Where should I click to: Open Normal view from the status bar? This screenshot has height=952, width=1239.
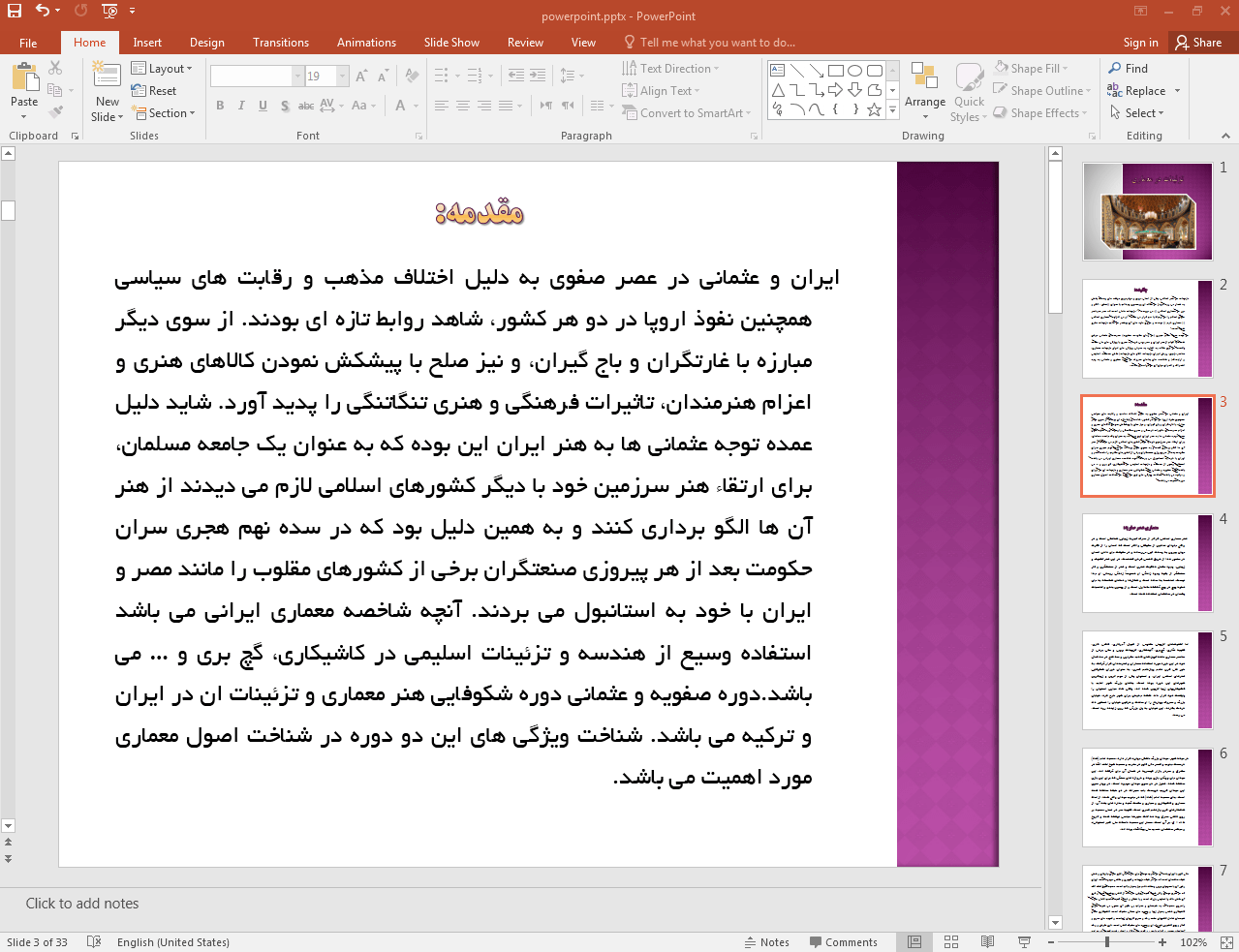click(914, 941)
